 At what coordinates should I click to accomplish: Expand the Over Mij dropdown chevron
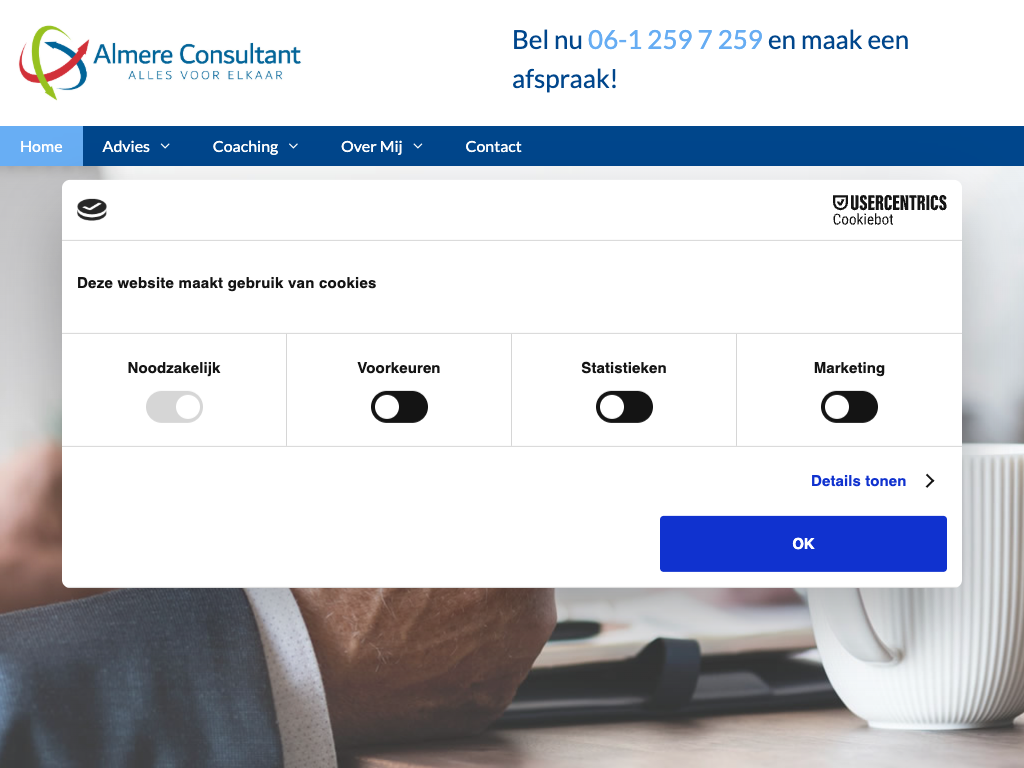(418, 146)
